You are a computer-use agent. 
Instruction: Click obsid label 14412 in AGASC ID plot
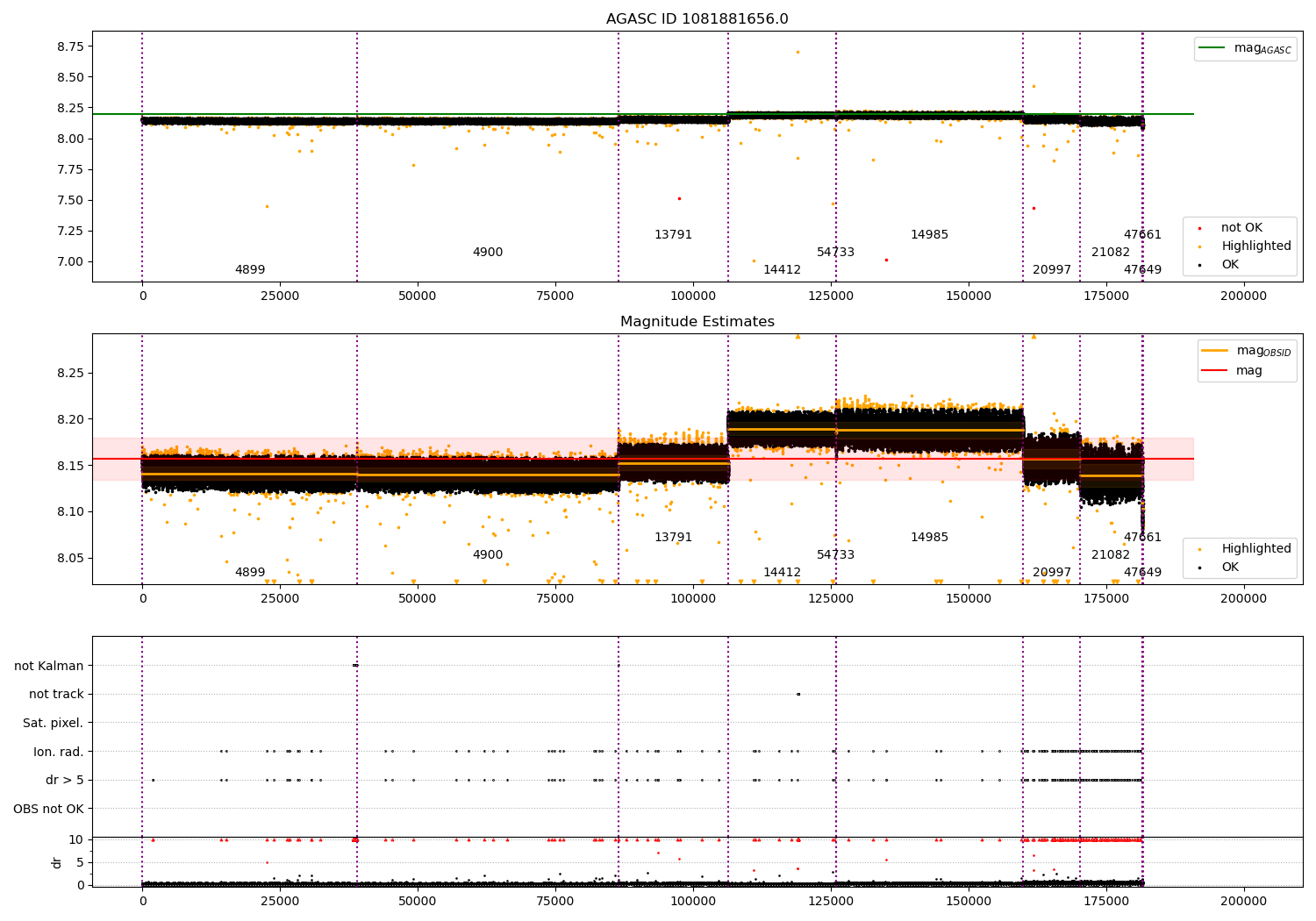tap(782, 270)
